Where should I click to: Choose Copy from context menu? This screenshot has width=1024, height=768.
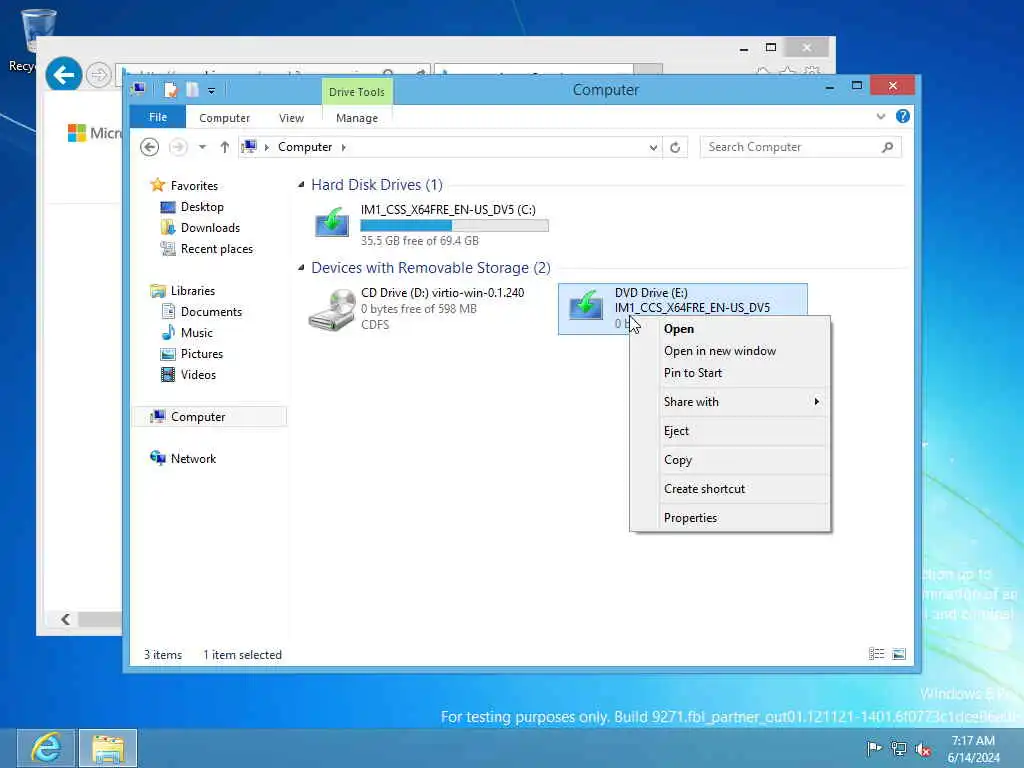[x=730, y=460]
